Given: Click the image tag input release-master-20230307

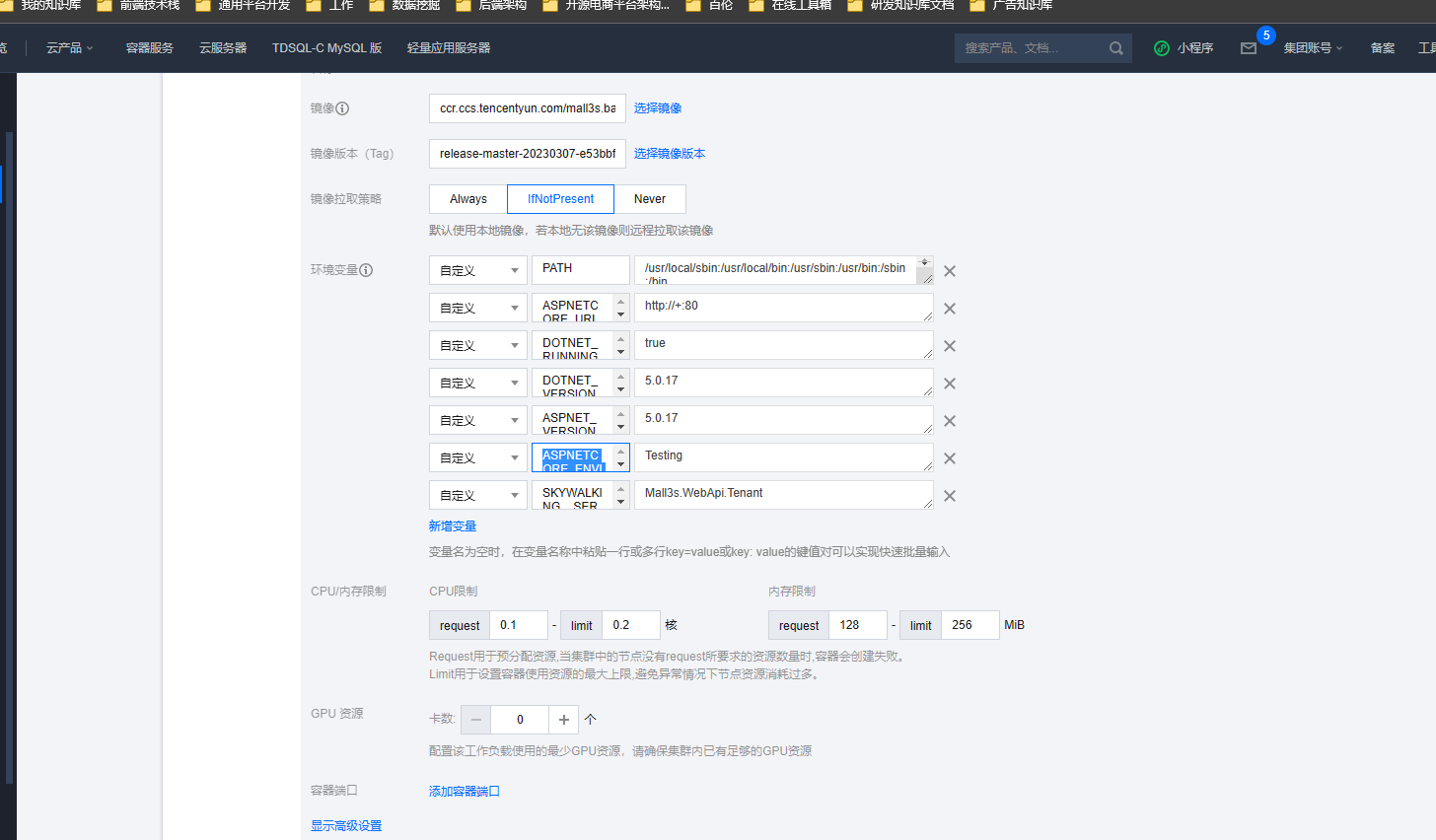Looking at the screenshot, I should pyautogui.click(x=528, y=154).
